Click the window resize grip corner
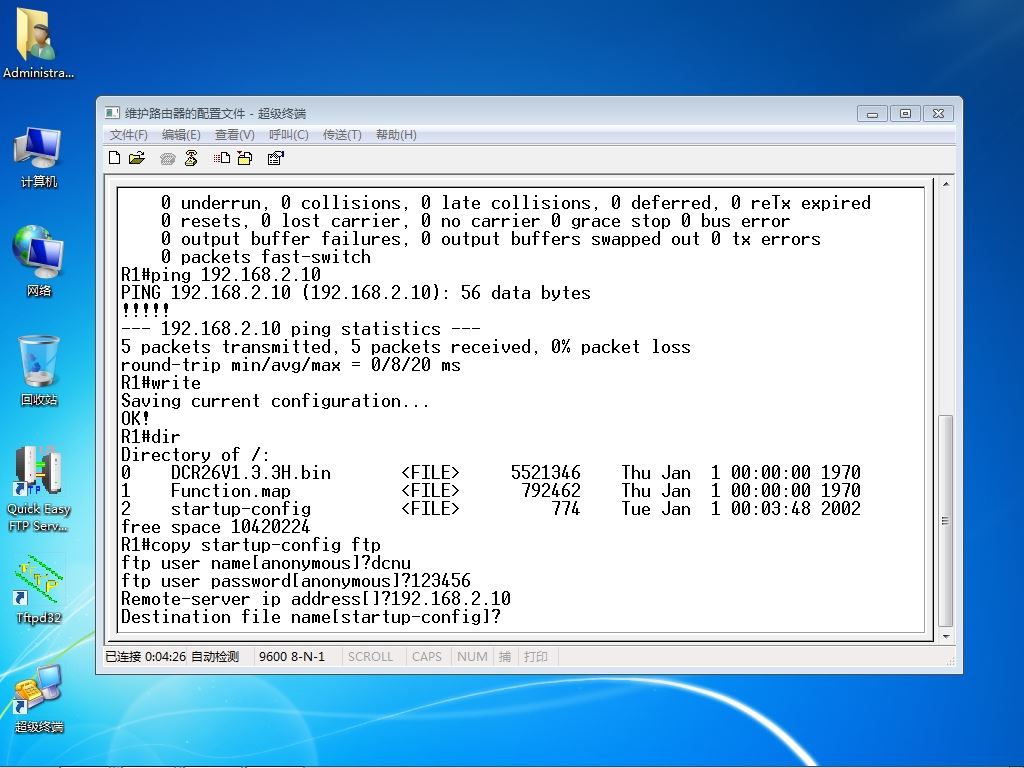Screen dimensions: 1024x768 [950, 661]
